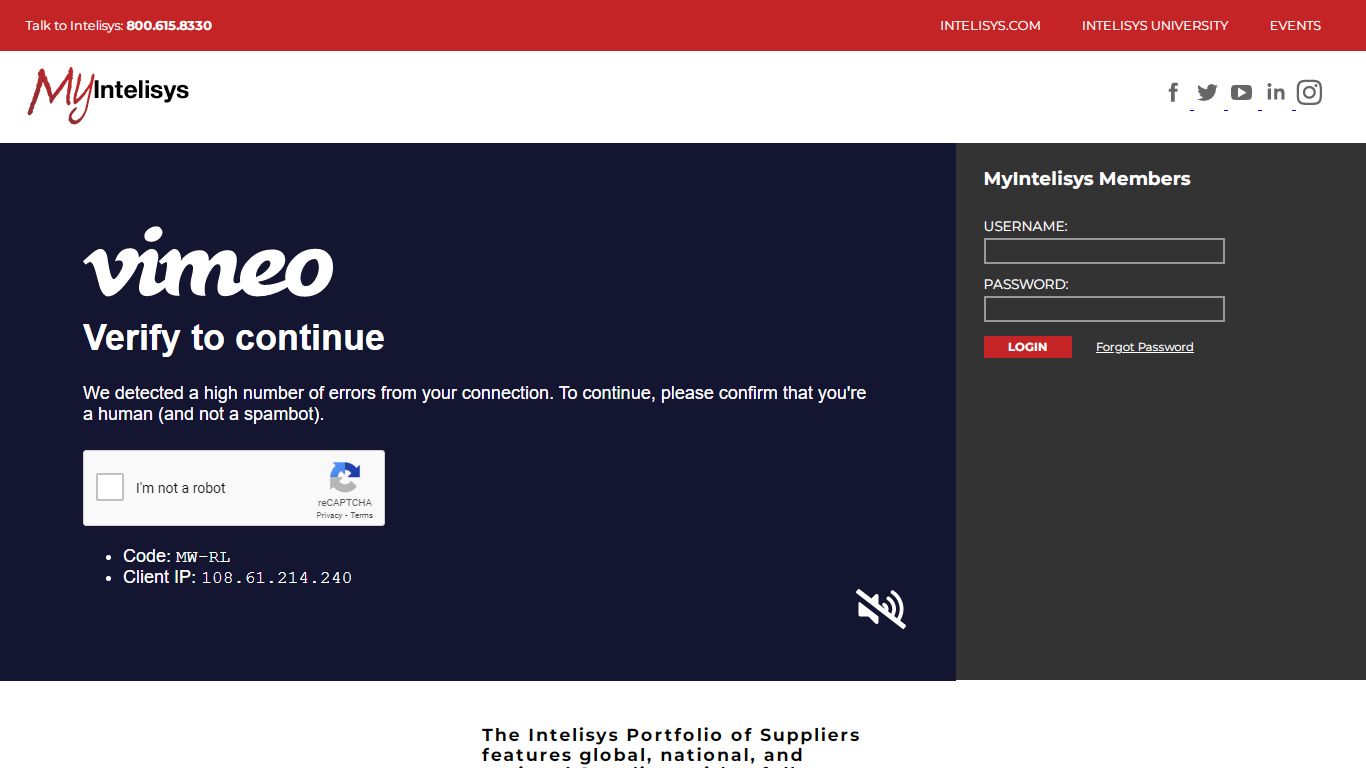Unmute the video using the speaker icon
Image resolution: width=1366 pixels, height=768 pixels.
881,608
